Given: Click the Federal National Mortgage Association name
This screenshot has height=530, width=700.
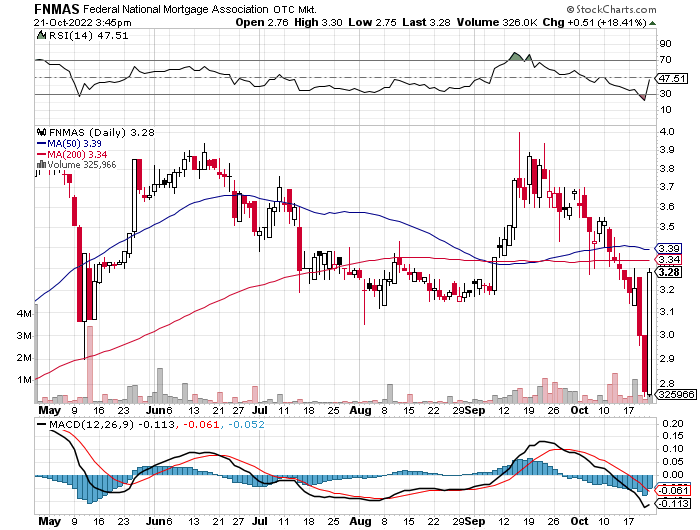Looking at the screenshot, I should [176, 9].
